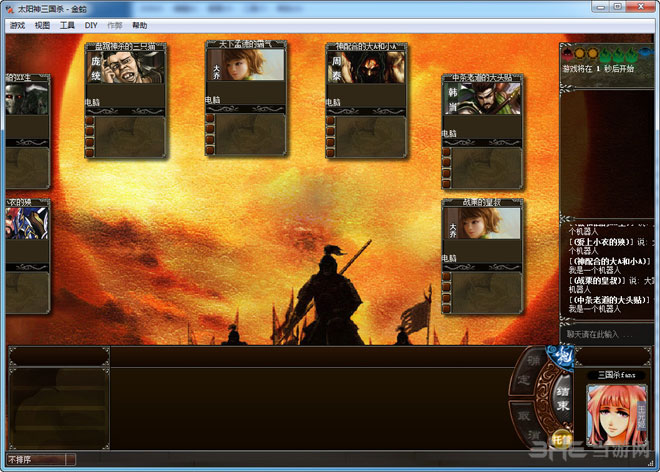This screenshot has height=472, width=660.
Task: Click the armored general portrait on left-edge card
Action: click(27, 223)
